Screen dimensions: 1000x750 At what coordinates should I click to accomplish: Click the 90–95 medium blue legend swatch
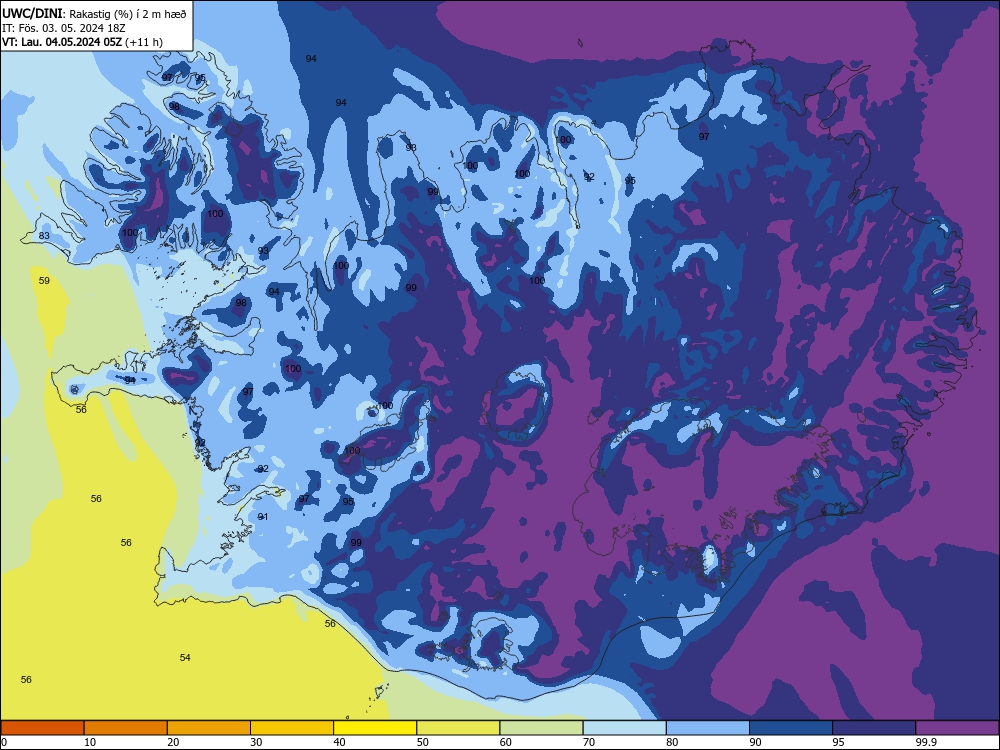(x=791, y=728)
